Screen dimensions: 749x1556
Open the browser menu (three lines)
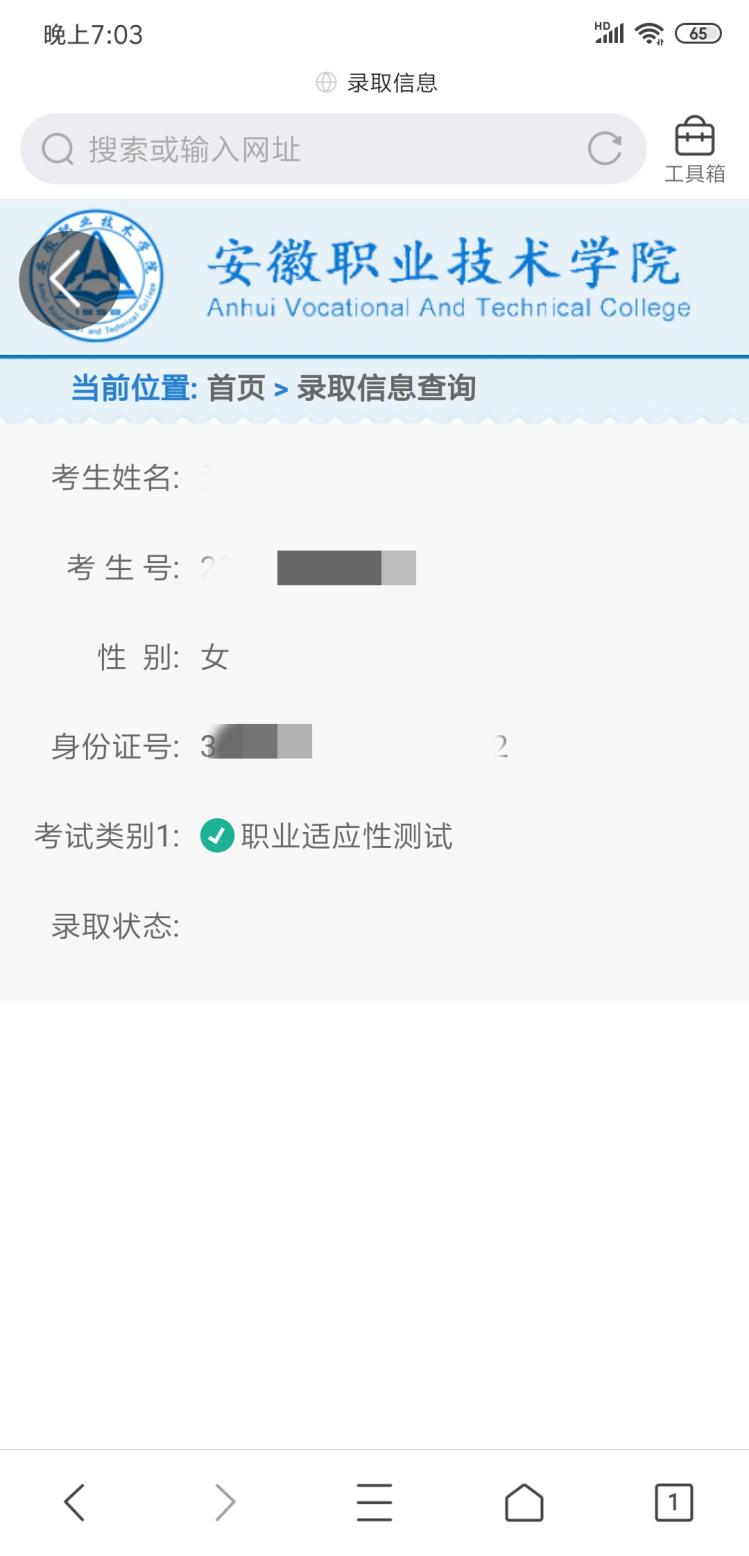click(374, 1501)
